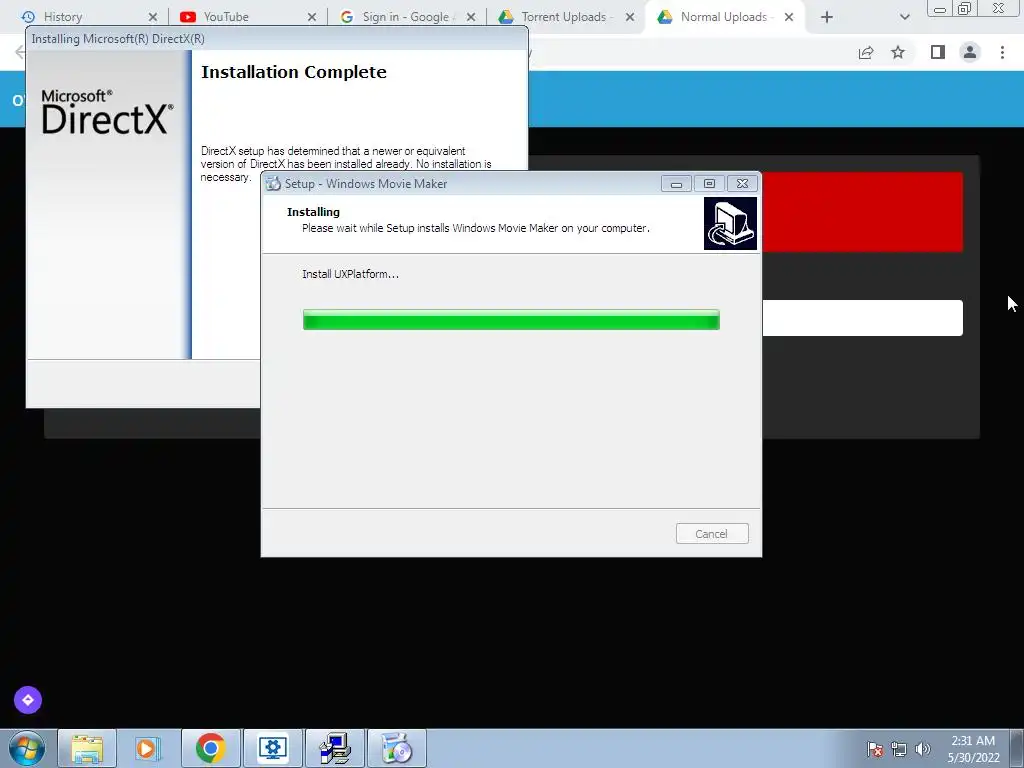Viewport: 1024px width, 768px height.
Task: Click the setup computer icon in installer header
Action: pos(730,223)
